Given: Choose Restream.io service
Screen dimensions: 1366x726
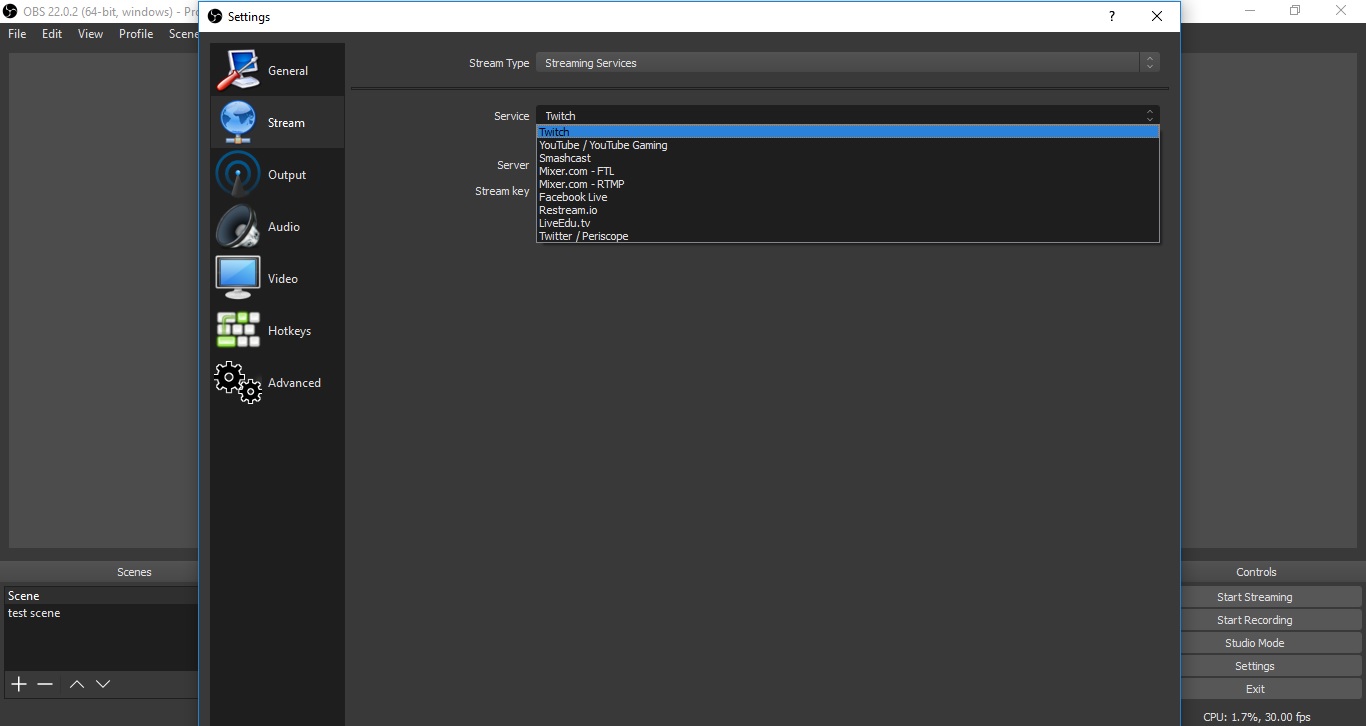Looking at the screenshot, I should click(x=848, y=210).
